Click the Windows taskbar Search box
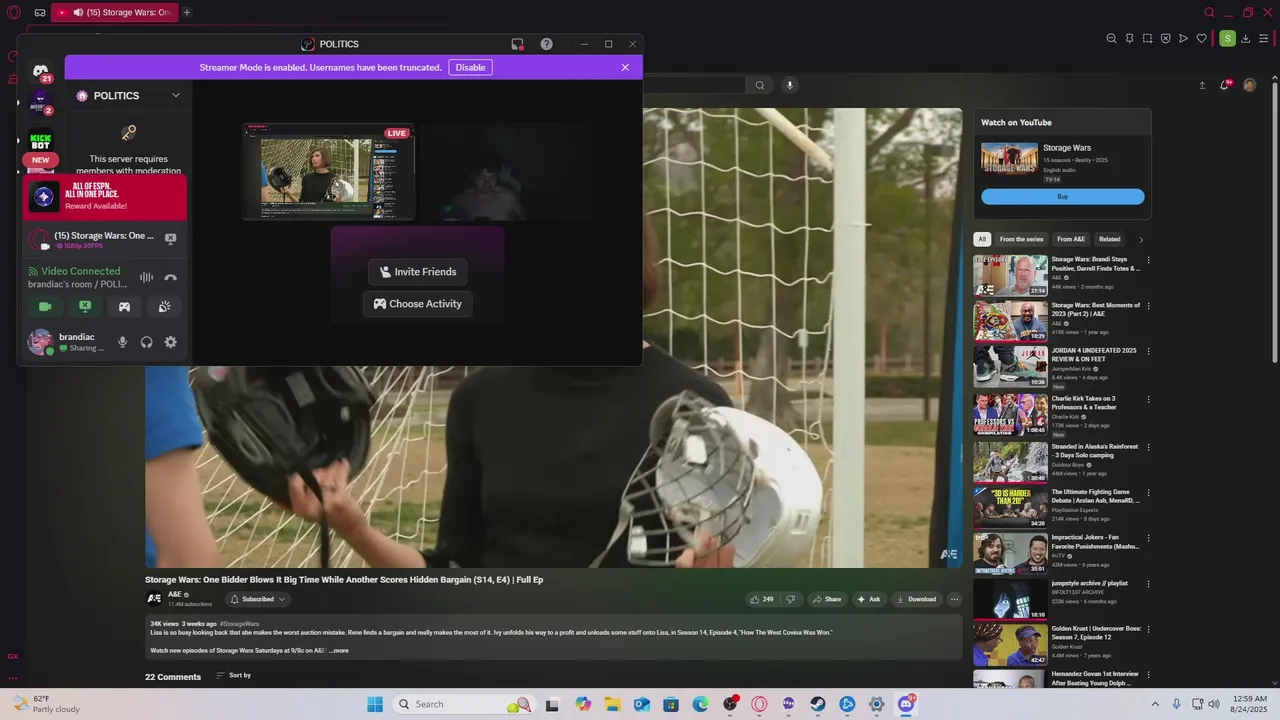This screenshot has height=720, width=1280. click(x=463, y=704)
